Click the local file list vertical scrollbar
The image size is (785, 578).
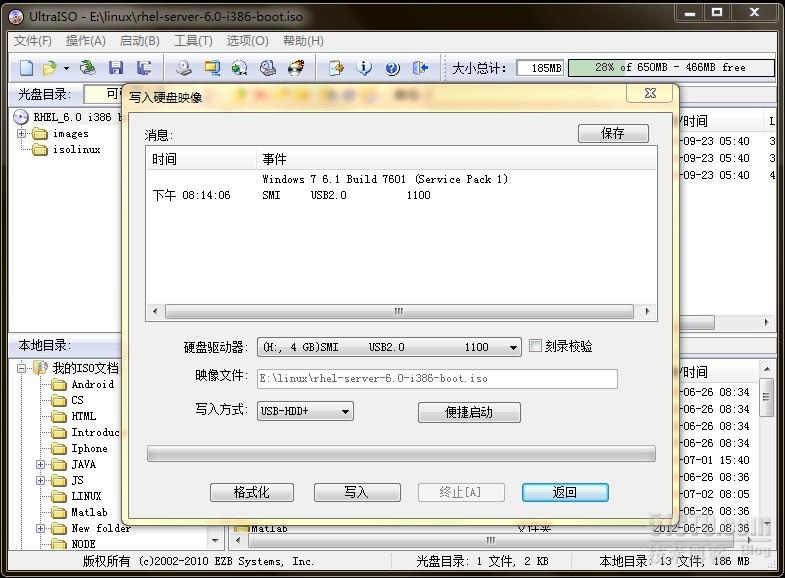766,397
